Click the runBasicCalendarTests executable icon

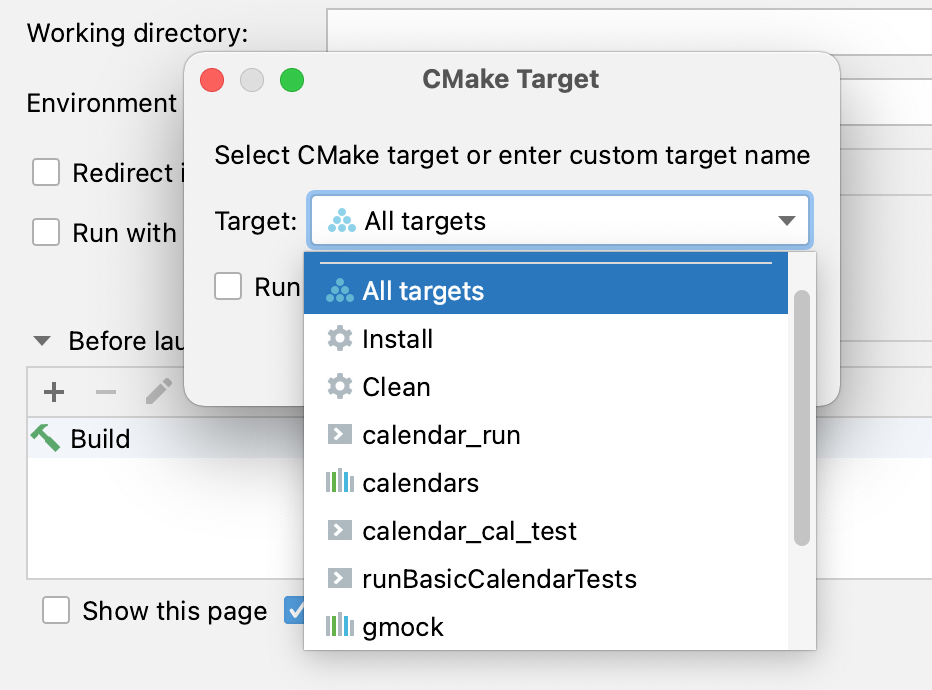pyautogui.click(x=340, y=578)
